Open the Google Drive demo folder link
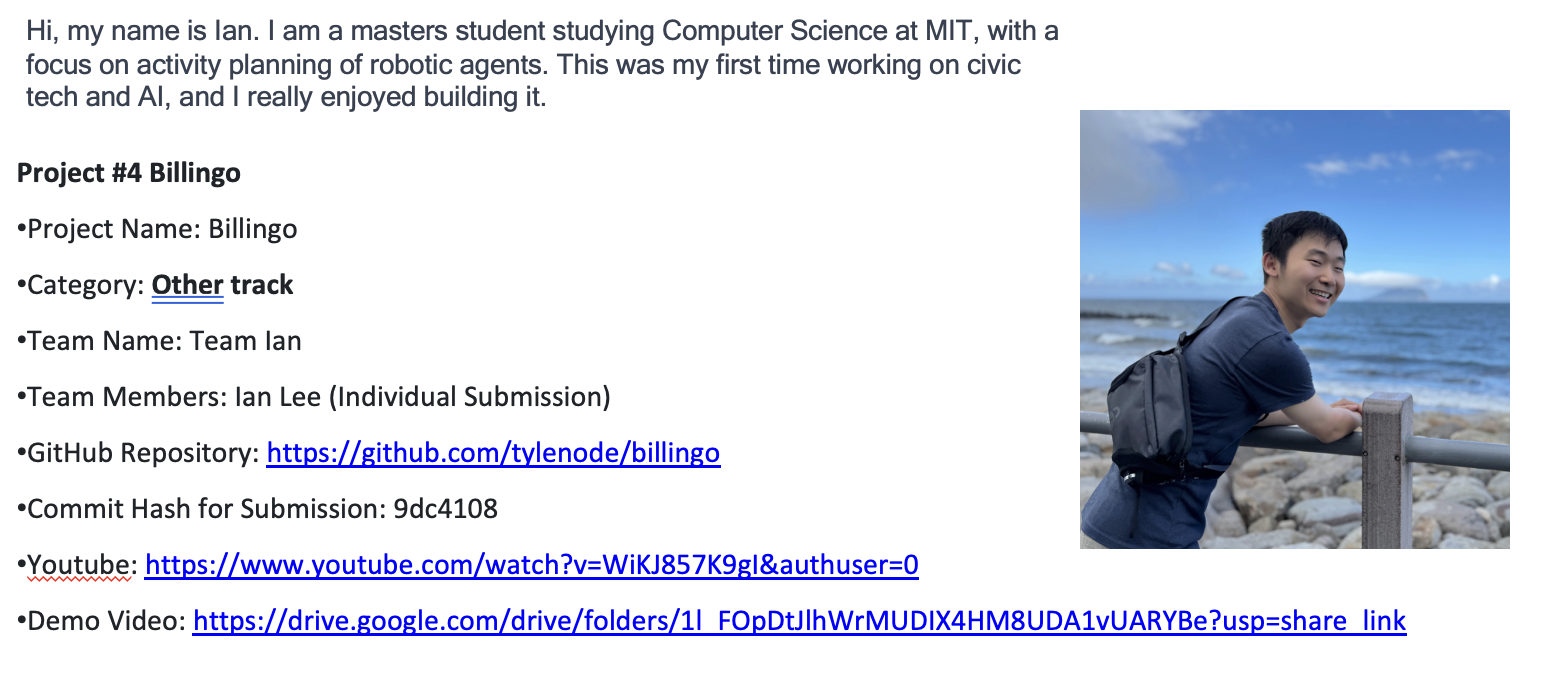Viewport: 1546px width, 686px height. [x=799, y=621]
